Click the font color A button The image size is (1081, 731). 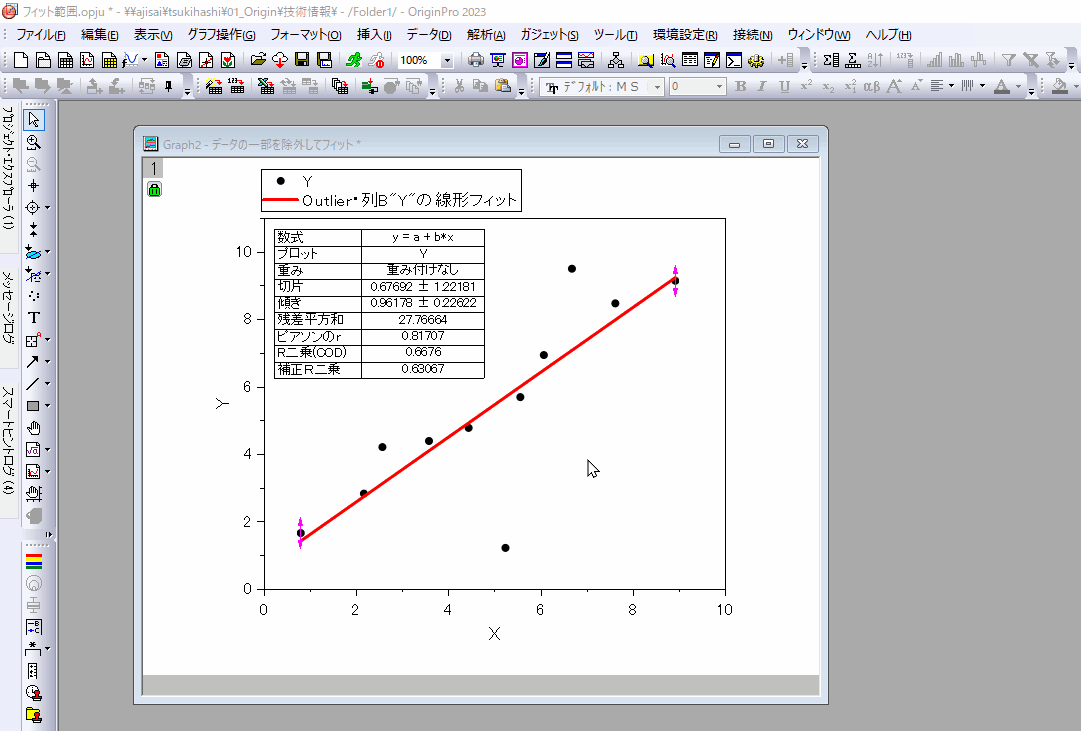coord(1003,86)
